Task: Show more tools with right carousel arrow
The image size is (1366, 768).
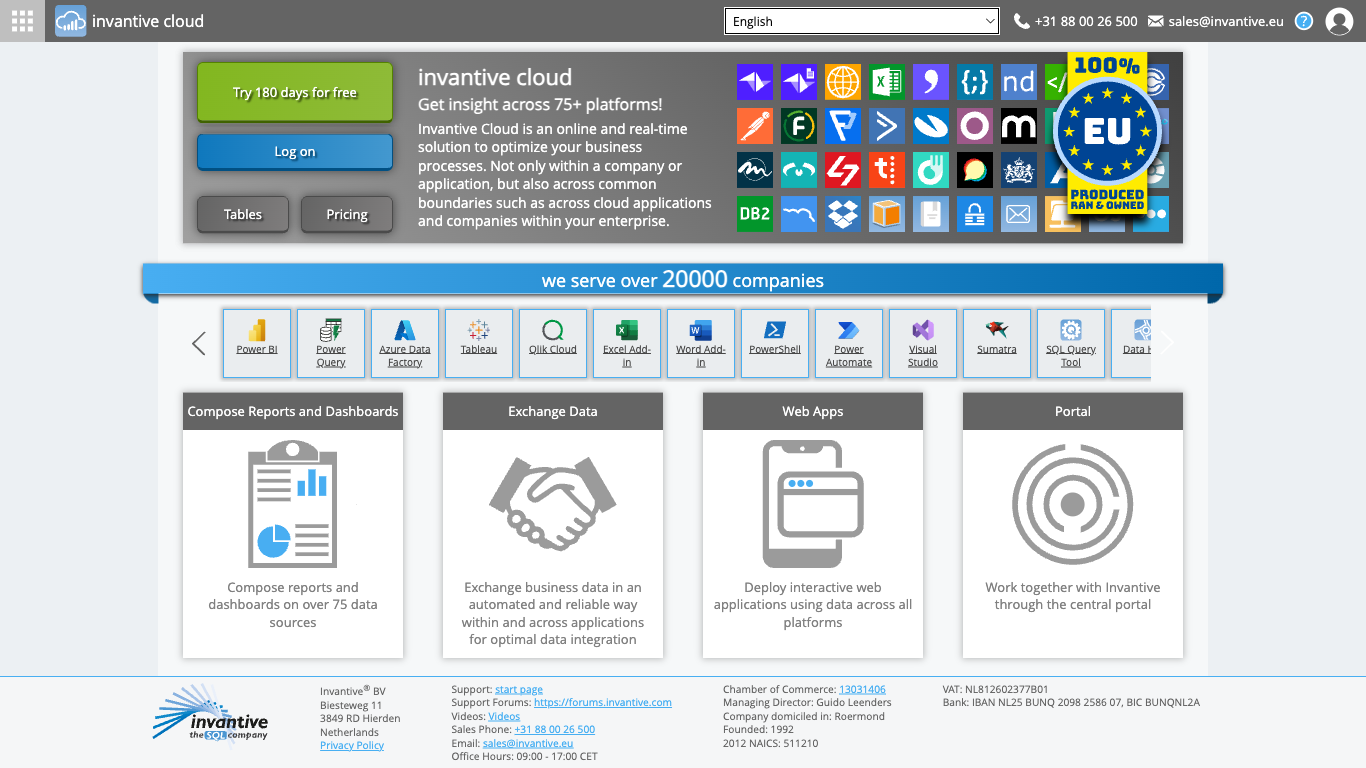Action: pos(1167,343)
